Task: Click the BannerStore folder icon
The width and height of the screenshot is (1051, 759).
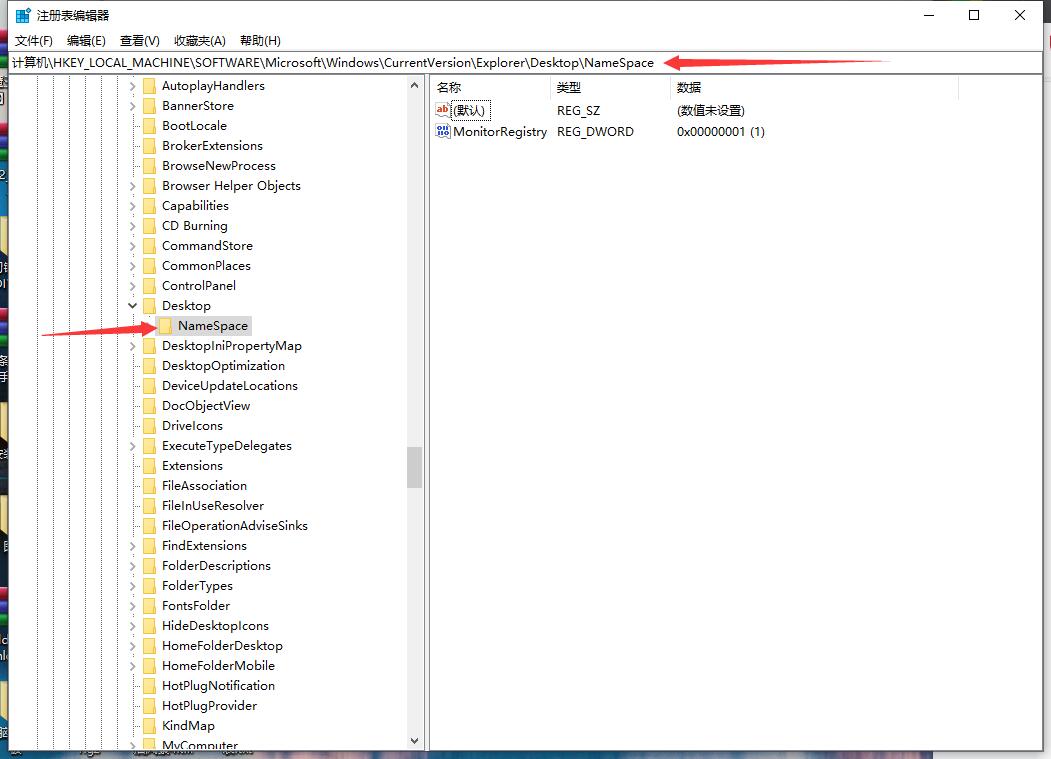Action: [x=149, y=106]
